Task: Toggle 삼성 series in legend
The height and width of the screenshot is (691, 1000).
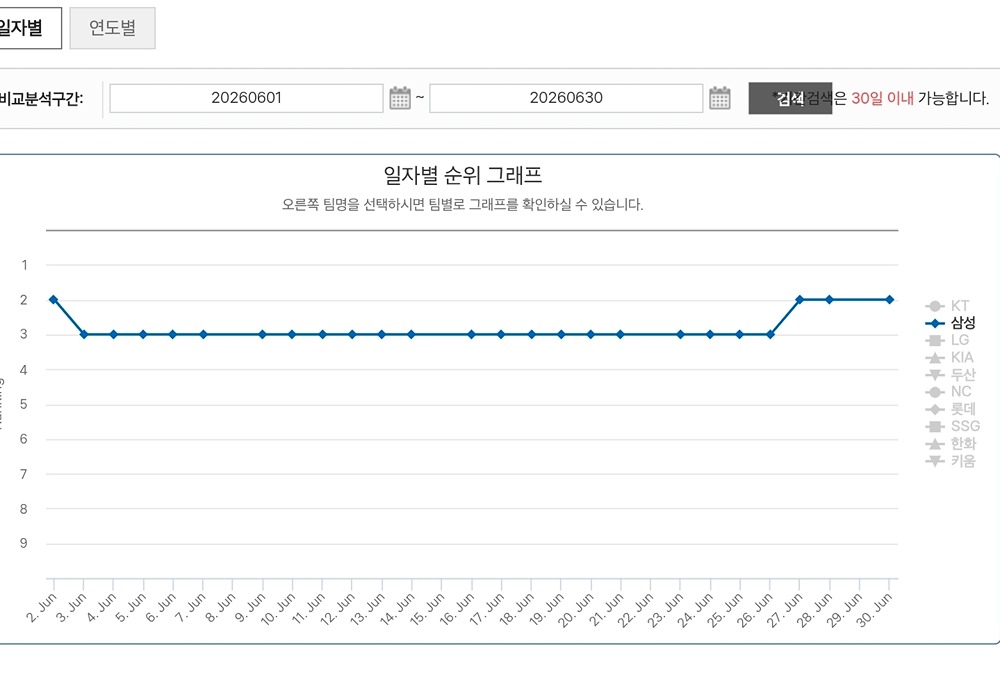Action: [950, 323]
